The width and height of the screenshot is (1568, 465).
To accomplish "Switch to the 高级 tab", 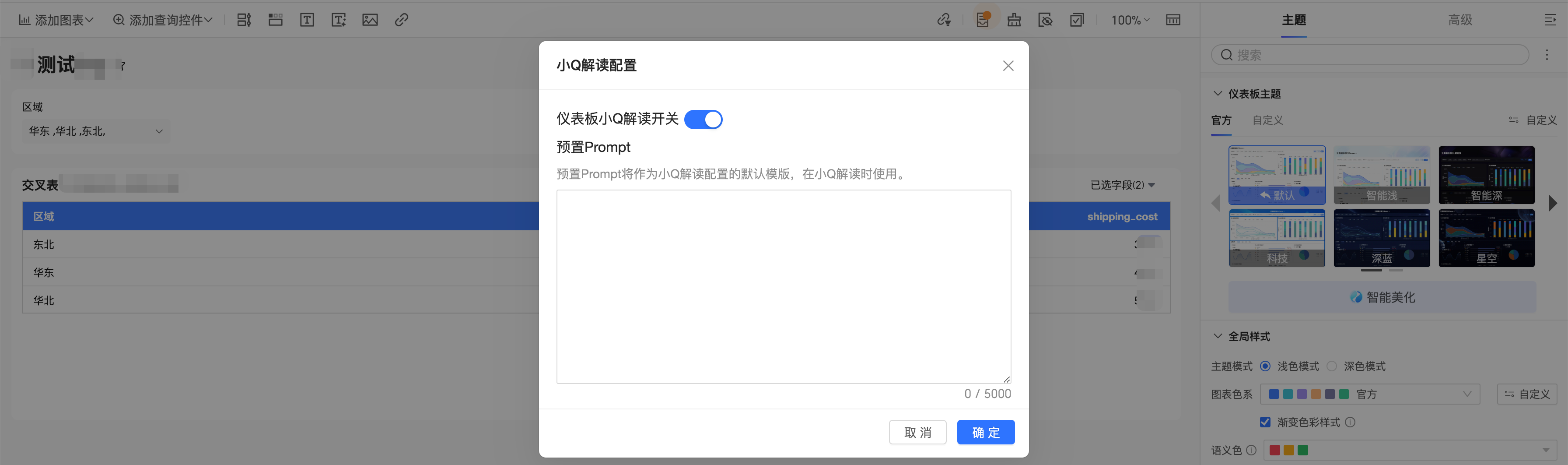I will click(1459, 20).
